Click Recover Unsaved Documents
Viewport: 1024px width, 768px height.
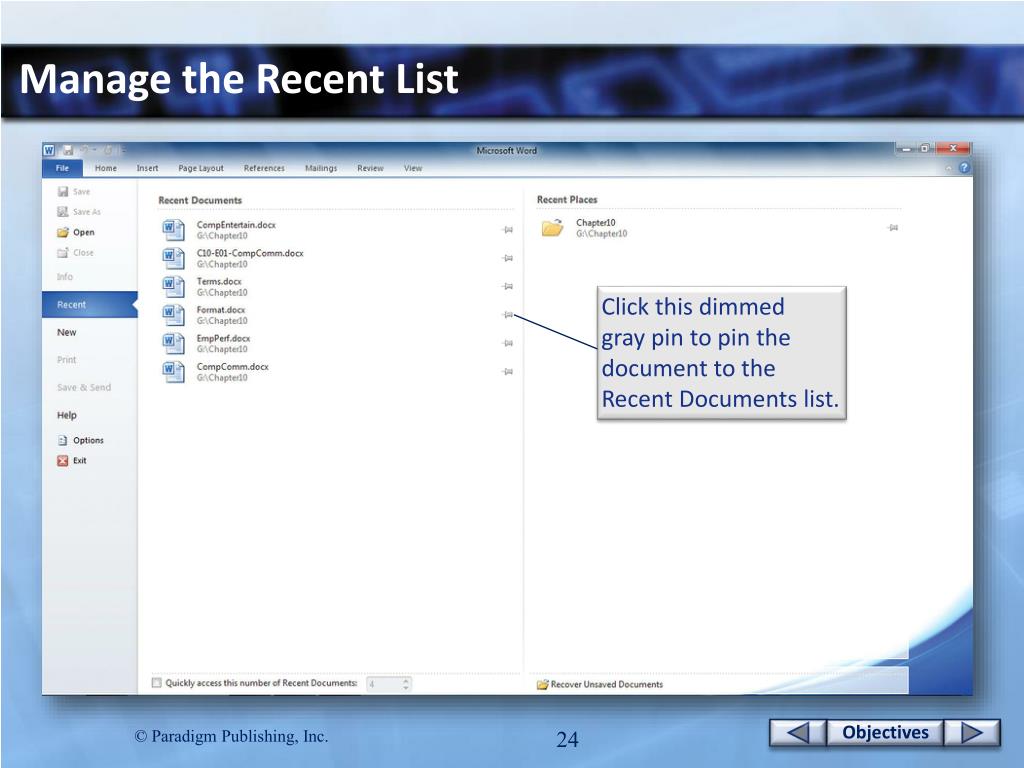pyautogui.click(x=600, y=684)
